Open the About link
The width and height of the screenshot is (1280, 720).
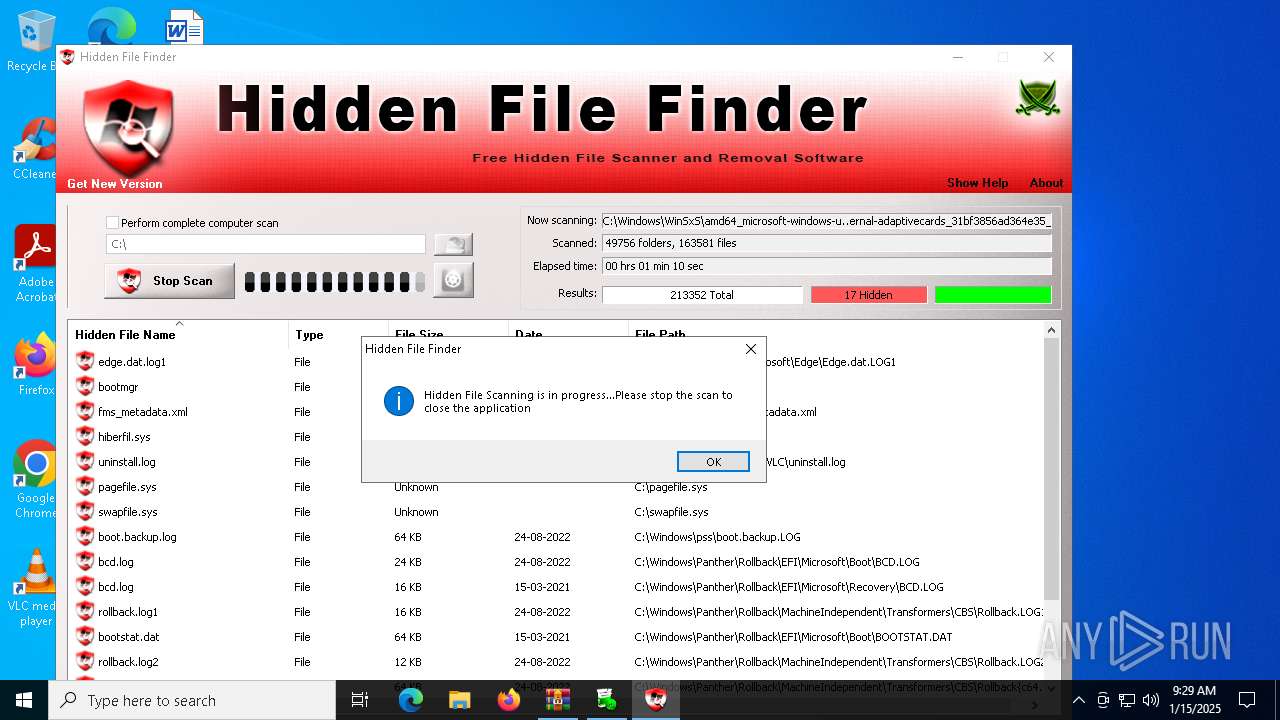tap(1046, 183)
